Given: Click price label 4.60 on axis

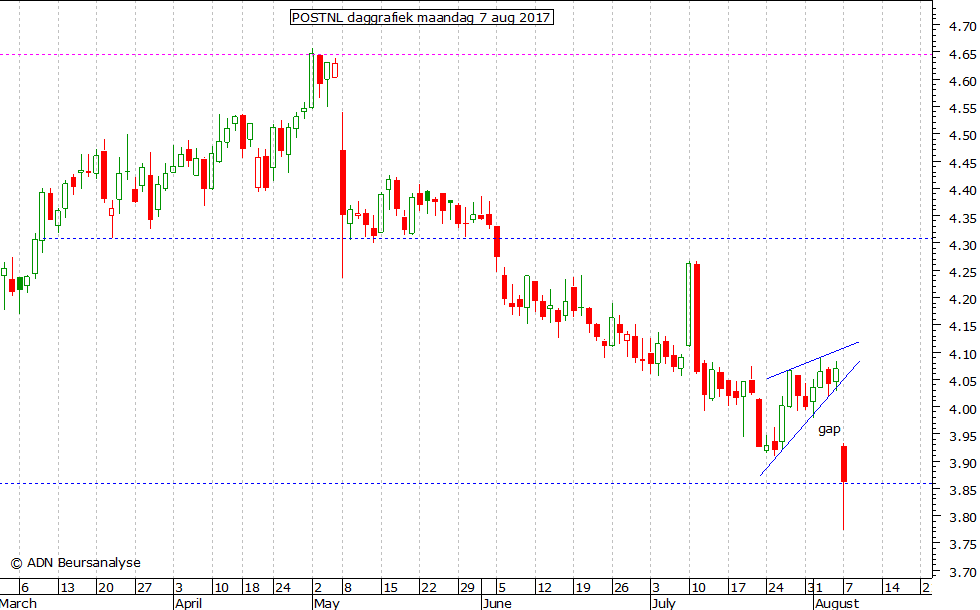Looking at the screenshot, I should point(962,81).
